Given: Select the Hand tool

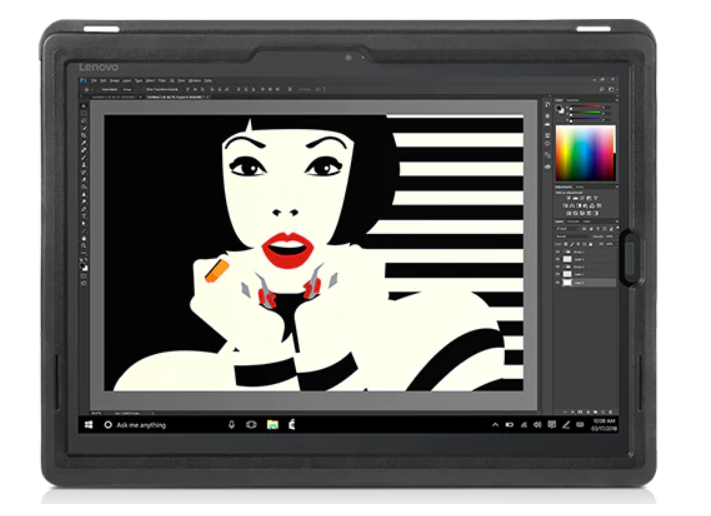Looking at the screenshot, I should pyautogui.click(x=84, y=237).
